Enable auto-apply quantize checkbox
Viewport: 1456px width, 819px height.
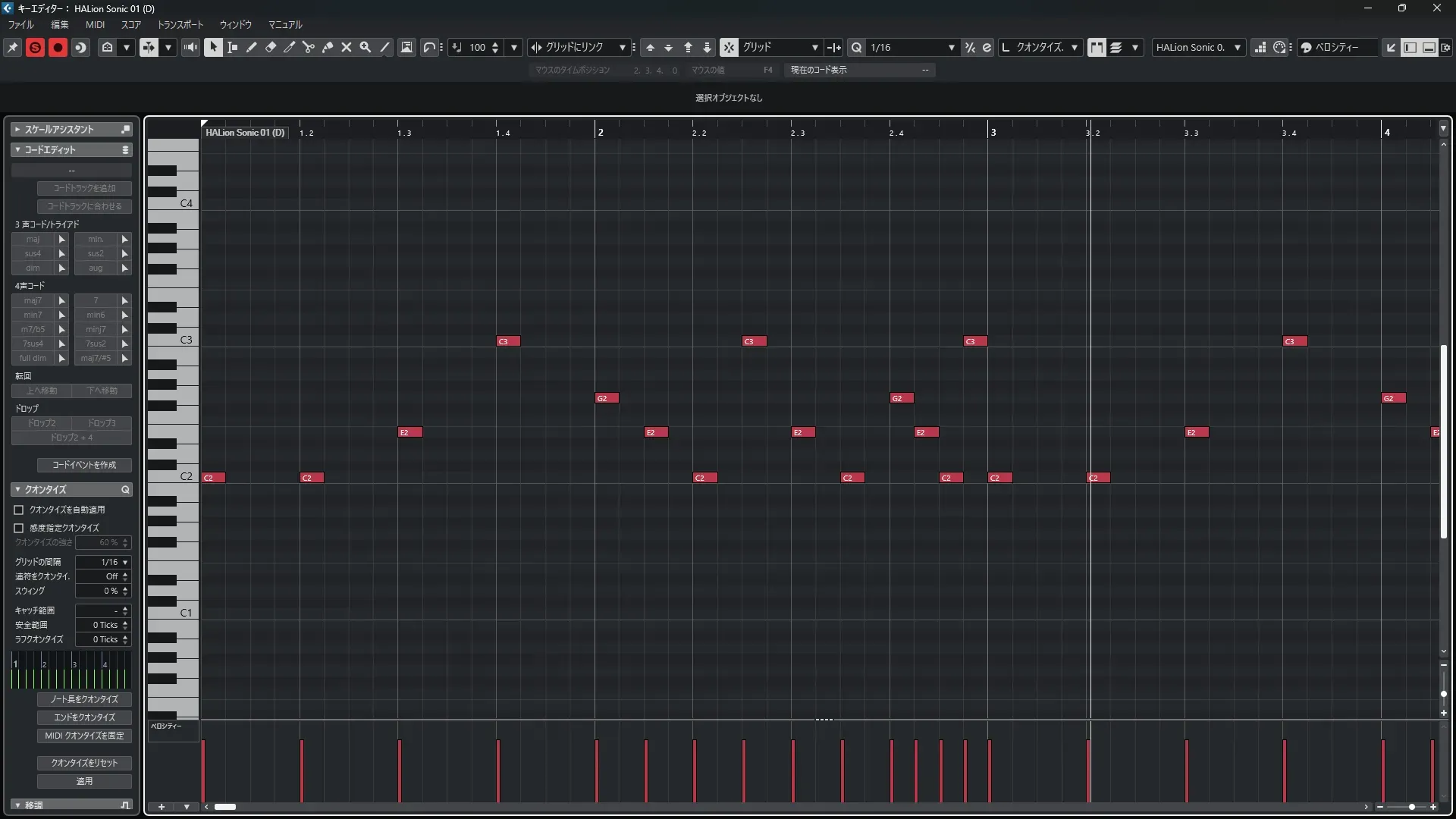point(19,510)
